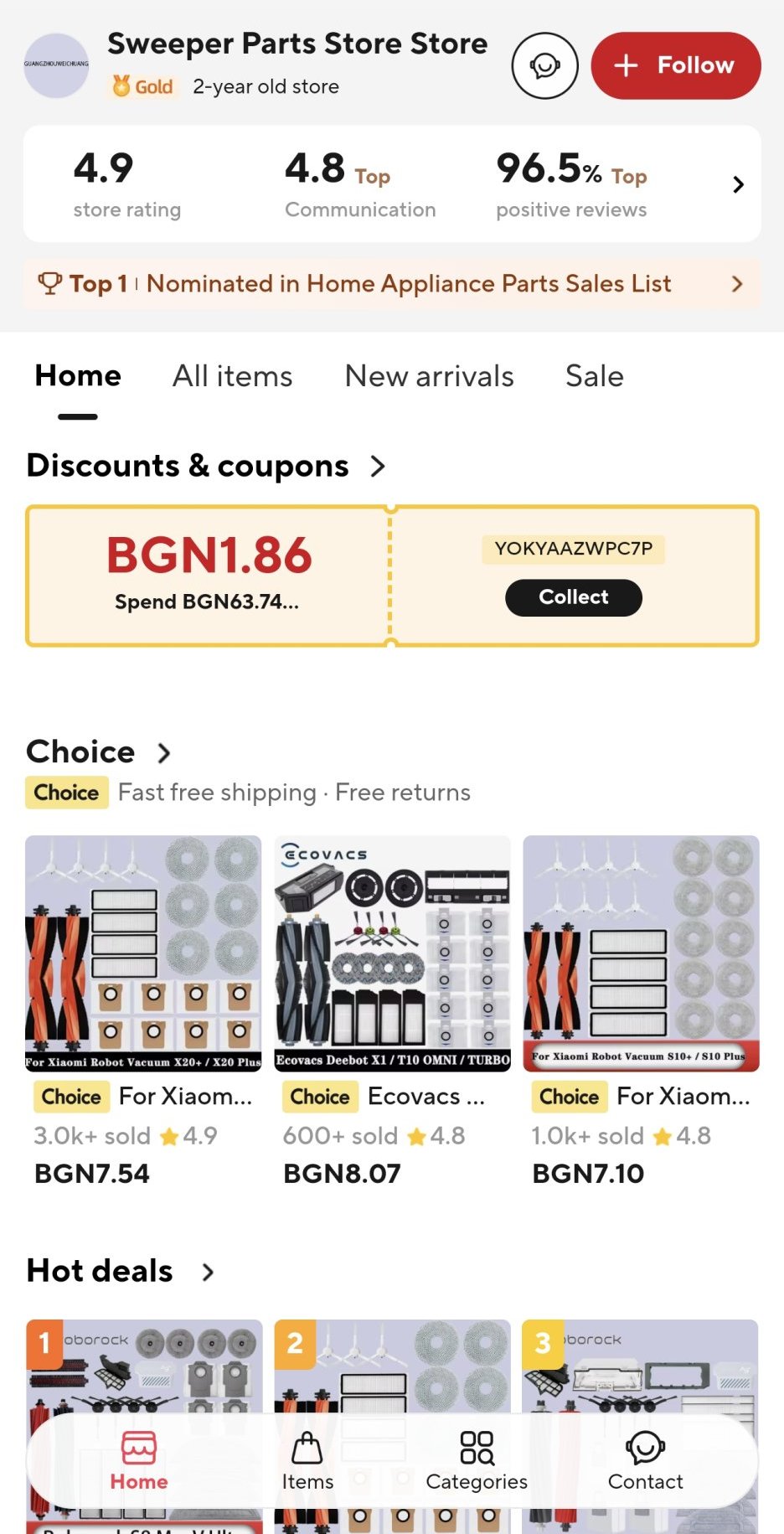Expand store rating details chevron

click(x=738, y=184)
